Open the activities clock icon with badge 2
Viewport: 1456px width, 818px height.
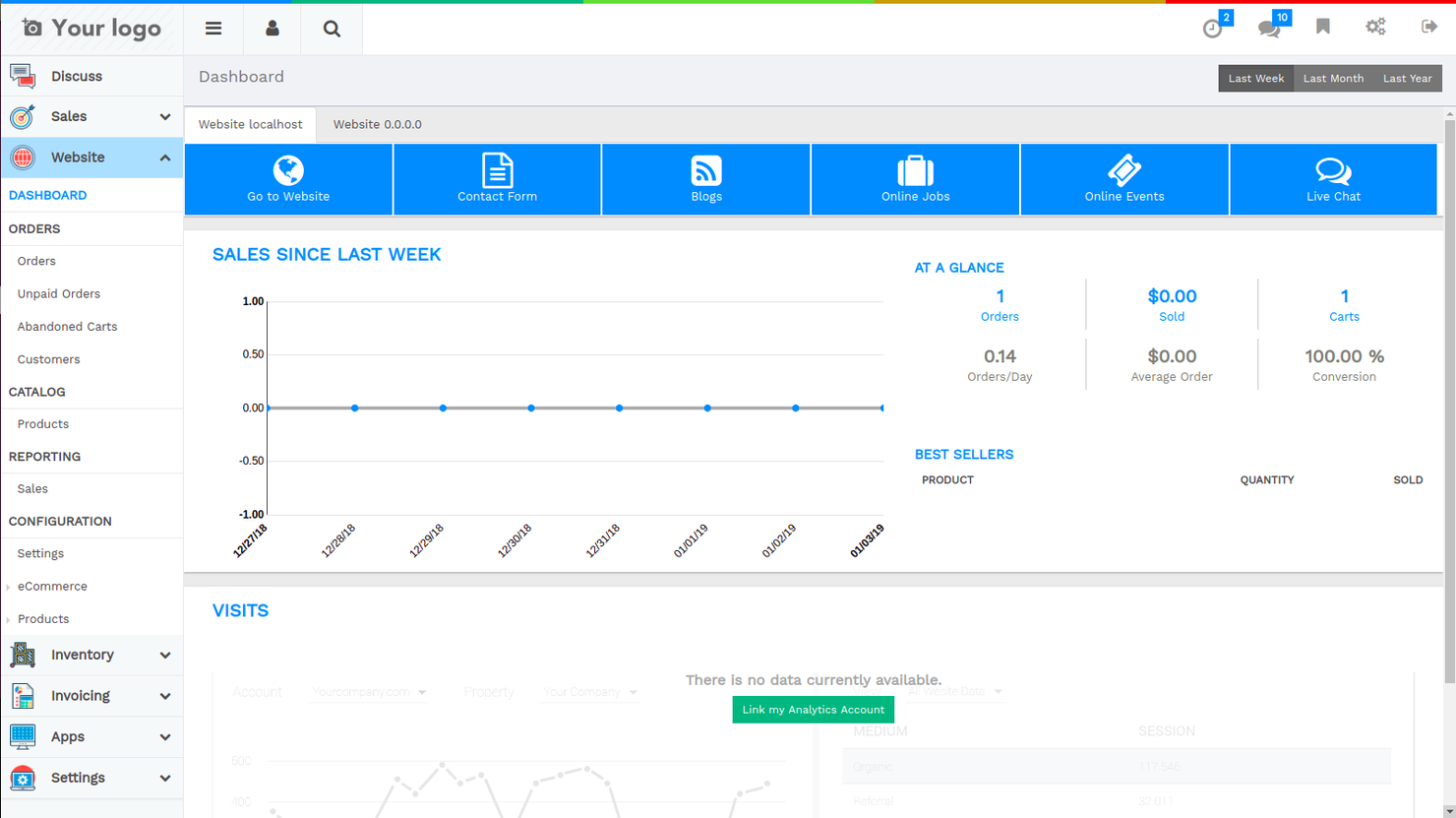[1212, 27]
